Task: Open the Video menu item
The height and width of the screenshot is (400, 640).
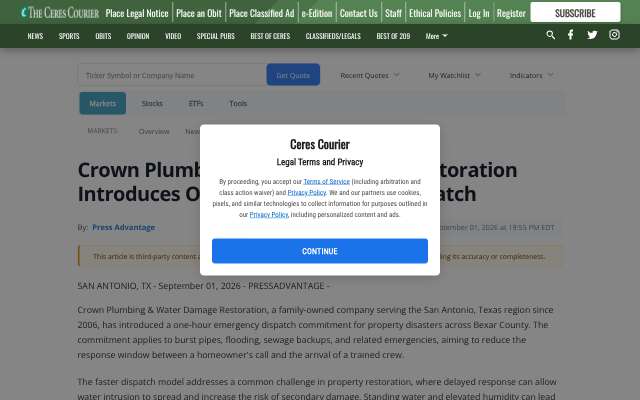Action: tap(173, 36)
